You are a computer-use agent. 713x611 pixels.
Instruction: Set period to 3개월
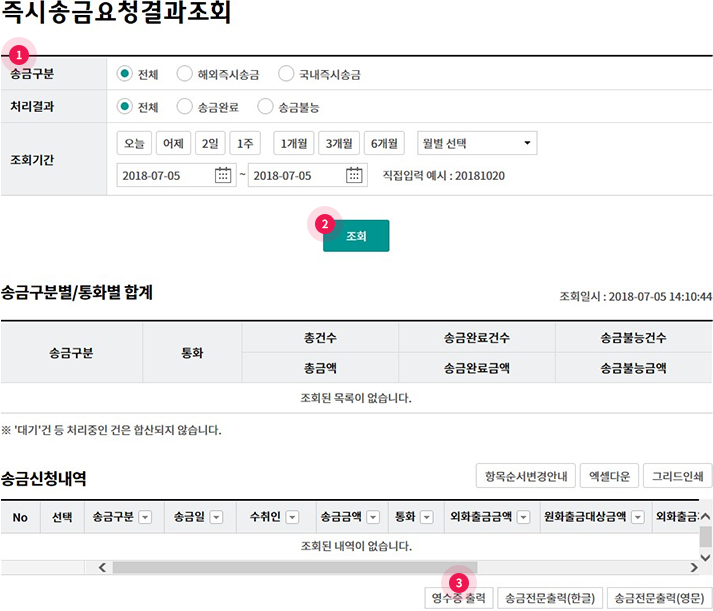(338, 143)
